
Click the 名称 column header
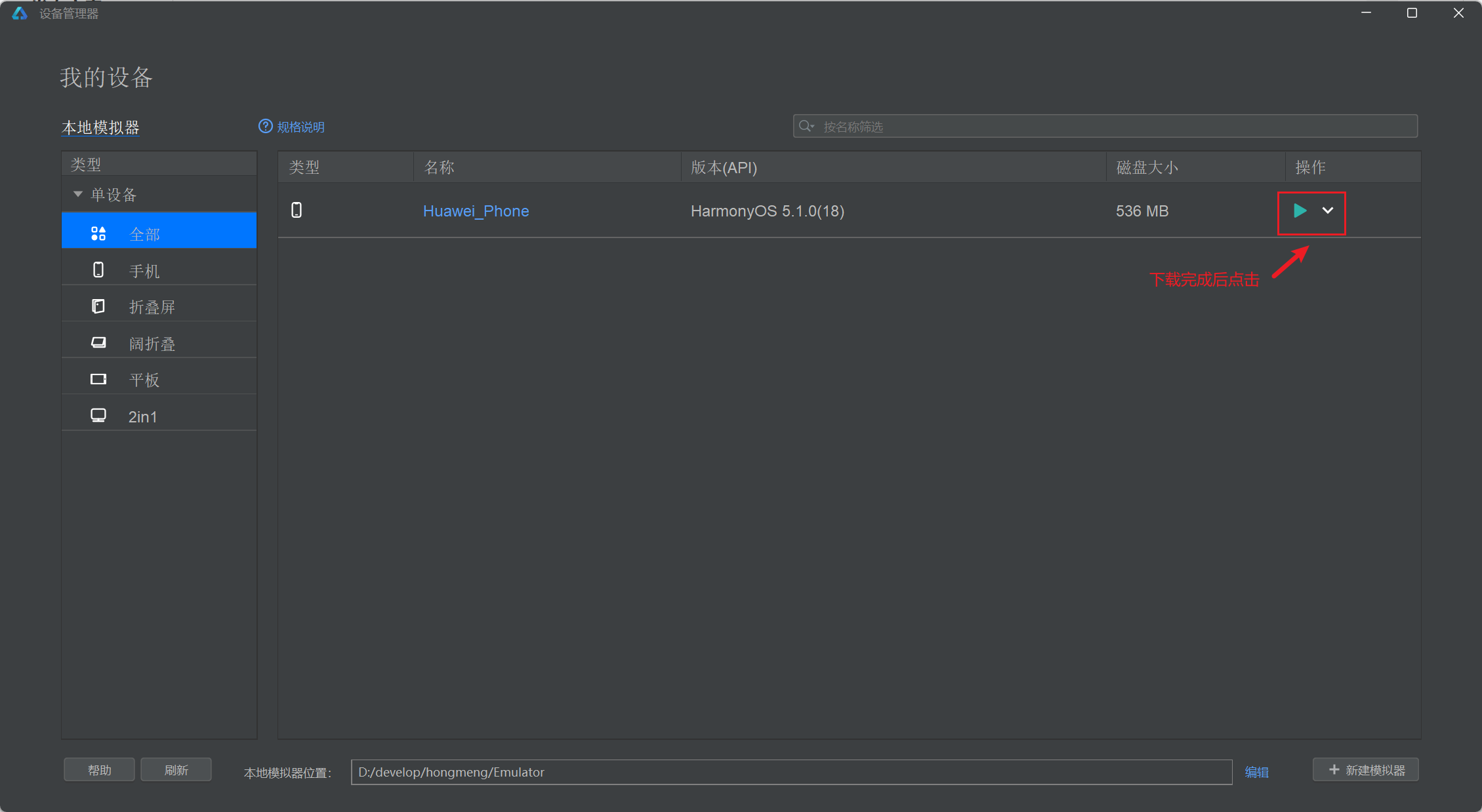click(440, 167)
